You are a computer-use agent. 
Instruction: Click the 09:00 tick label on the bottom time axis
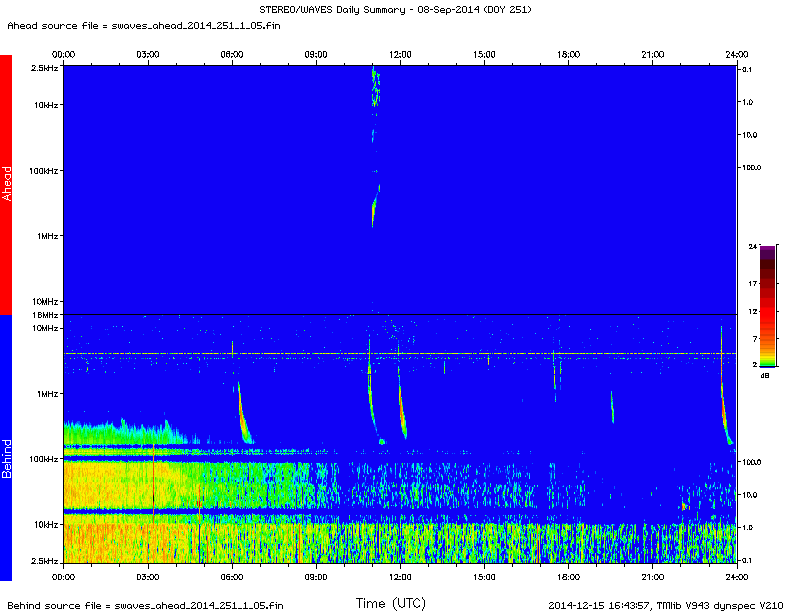pyautogui.click(x=316, y=577)
